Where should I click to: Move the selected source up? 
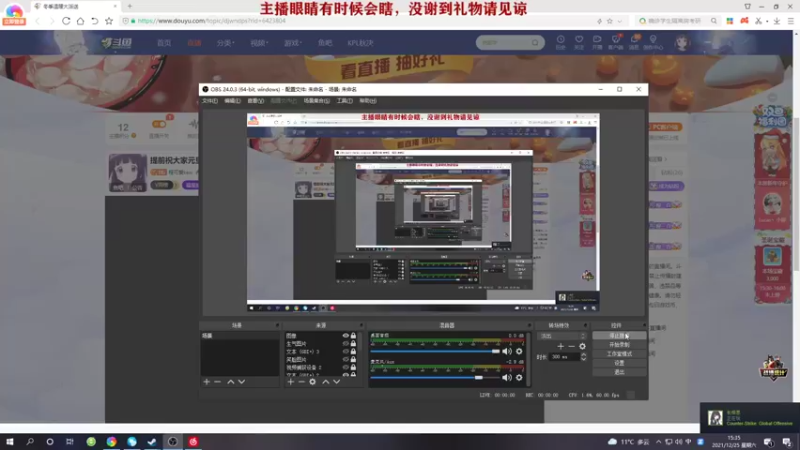click(326, 382)
